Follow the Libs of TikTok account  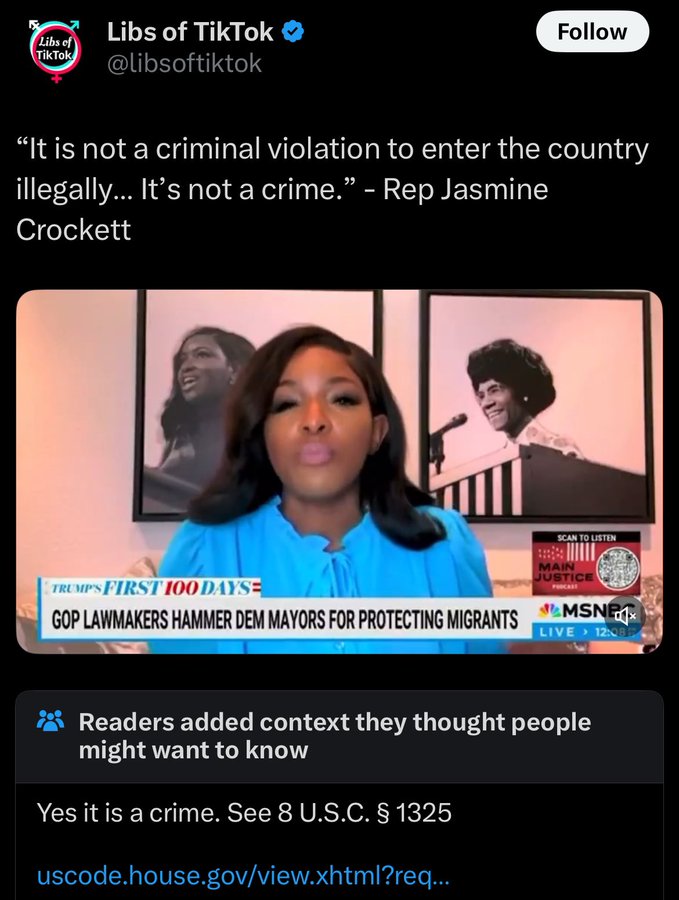592,32
